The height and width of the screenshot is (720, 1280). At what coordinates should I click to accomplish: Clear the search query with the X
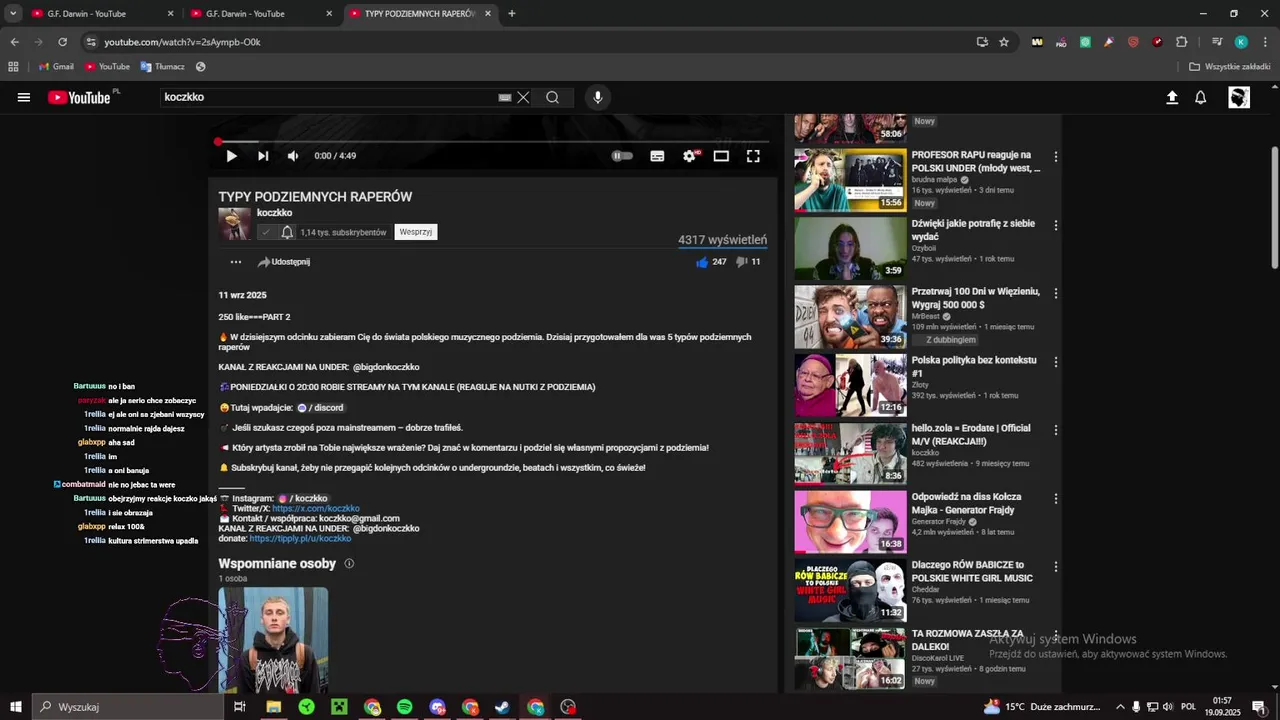pos(523,97)
